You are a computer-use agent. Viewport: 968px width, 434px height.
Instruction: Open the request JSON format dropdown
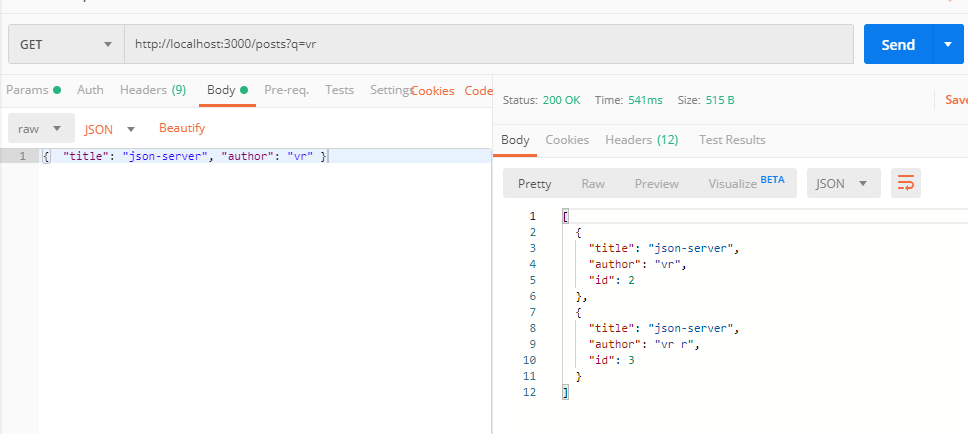click(110, 129)
